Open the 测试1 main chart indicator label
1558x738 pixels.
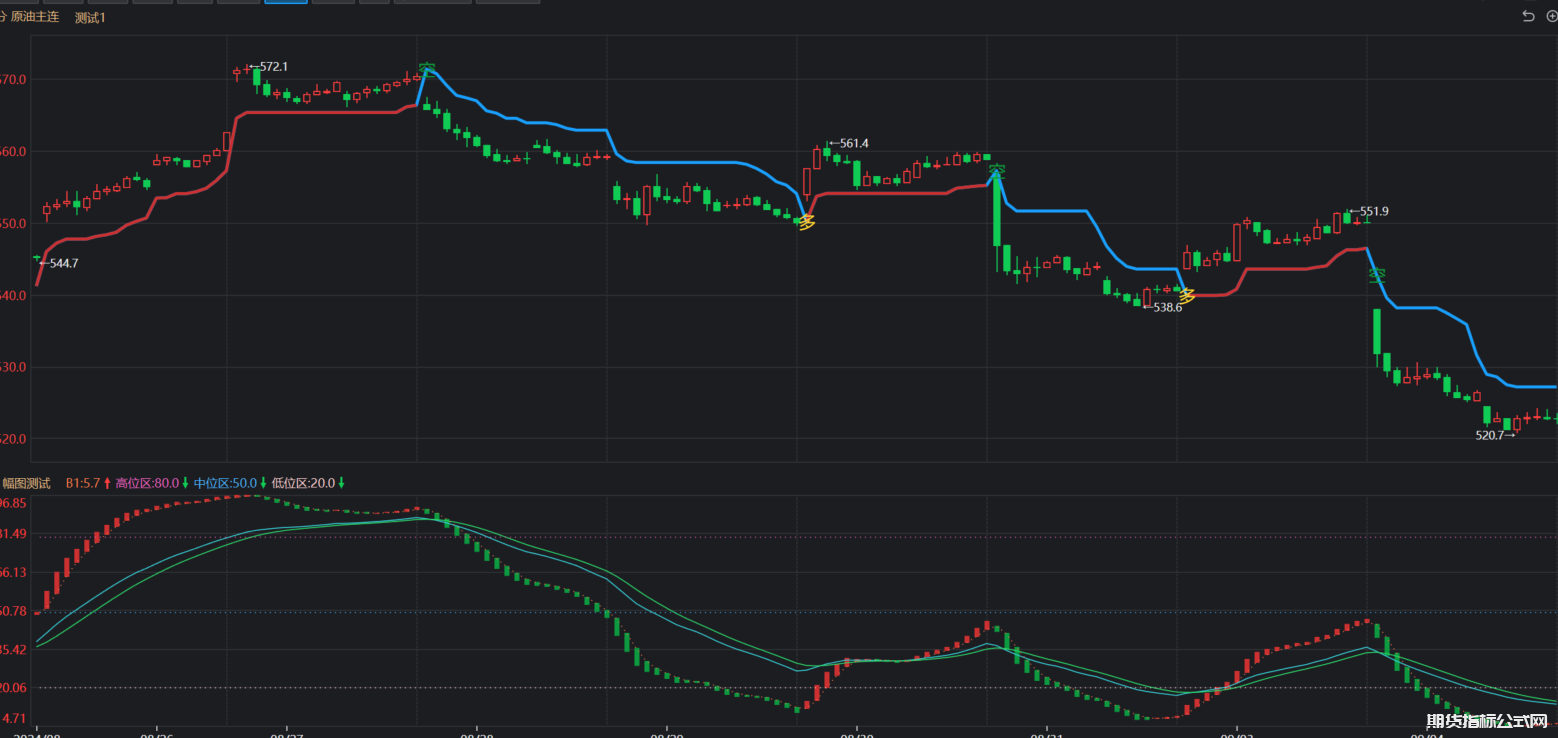point(90,17)
